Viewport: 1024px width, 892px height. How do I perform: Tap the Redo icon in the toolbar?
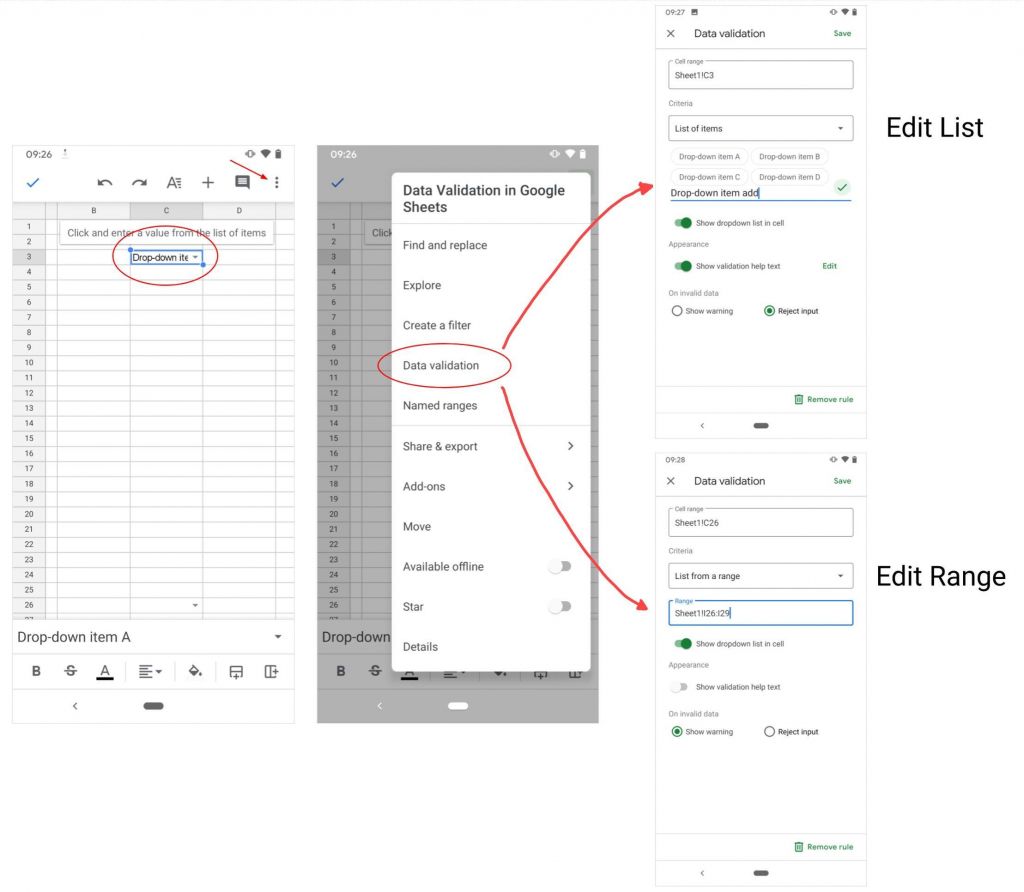pyautogui.click(x=140, y=183)
